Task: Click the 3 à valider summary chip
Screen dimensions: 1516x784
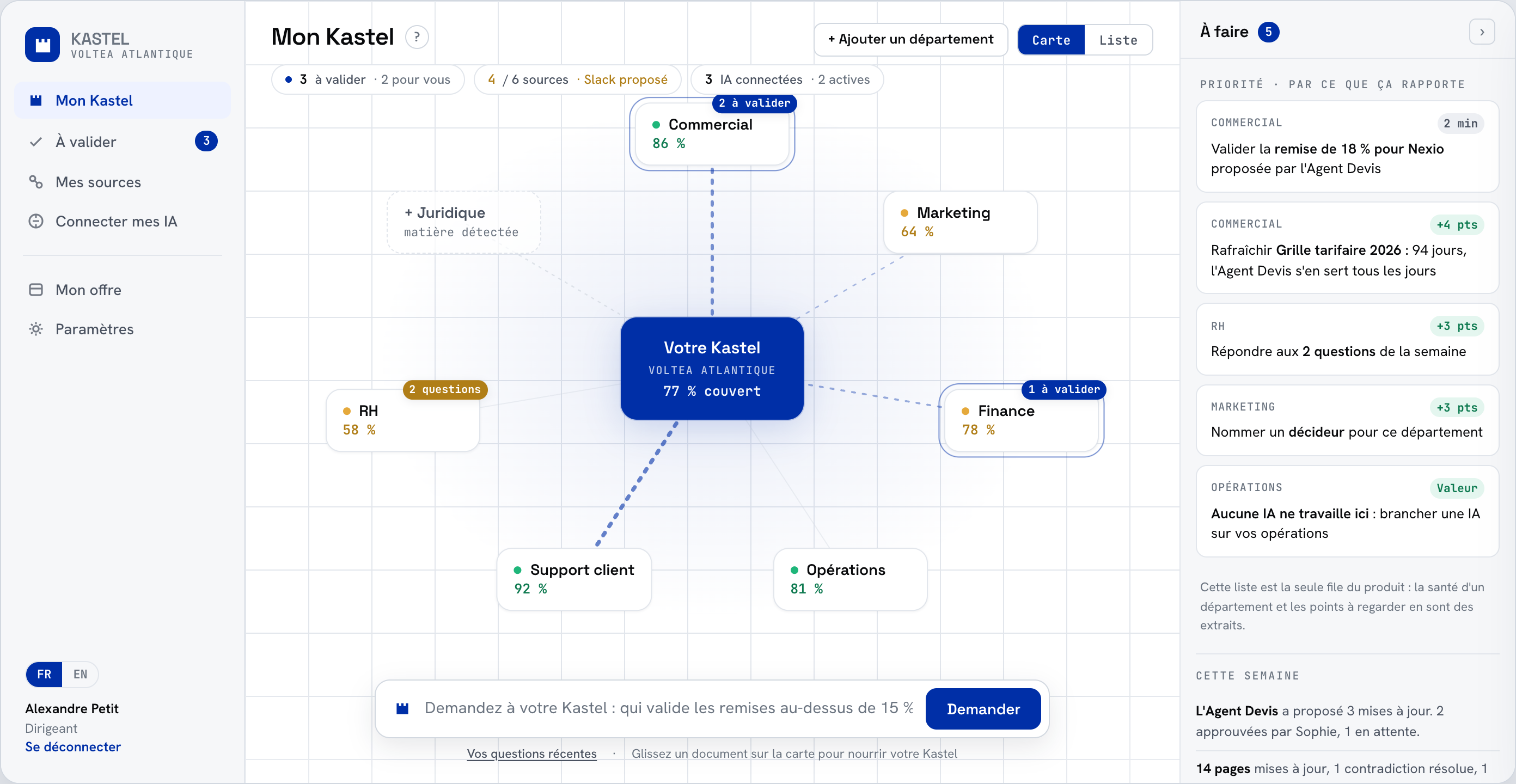Action: coord(368,79)
